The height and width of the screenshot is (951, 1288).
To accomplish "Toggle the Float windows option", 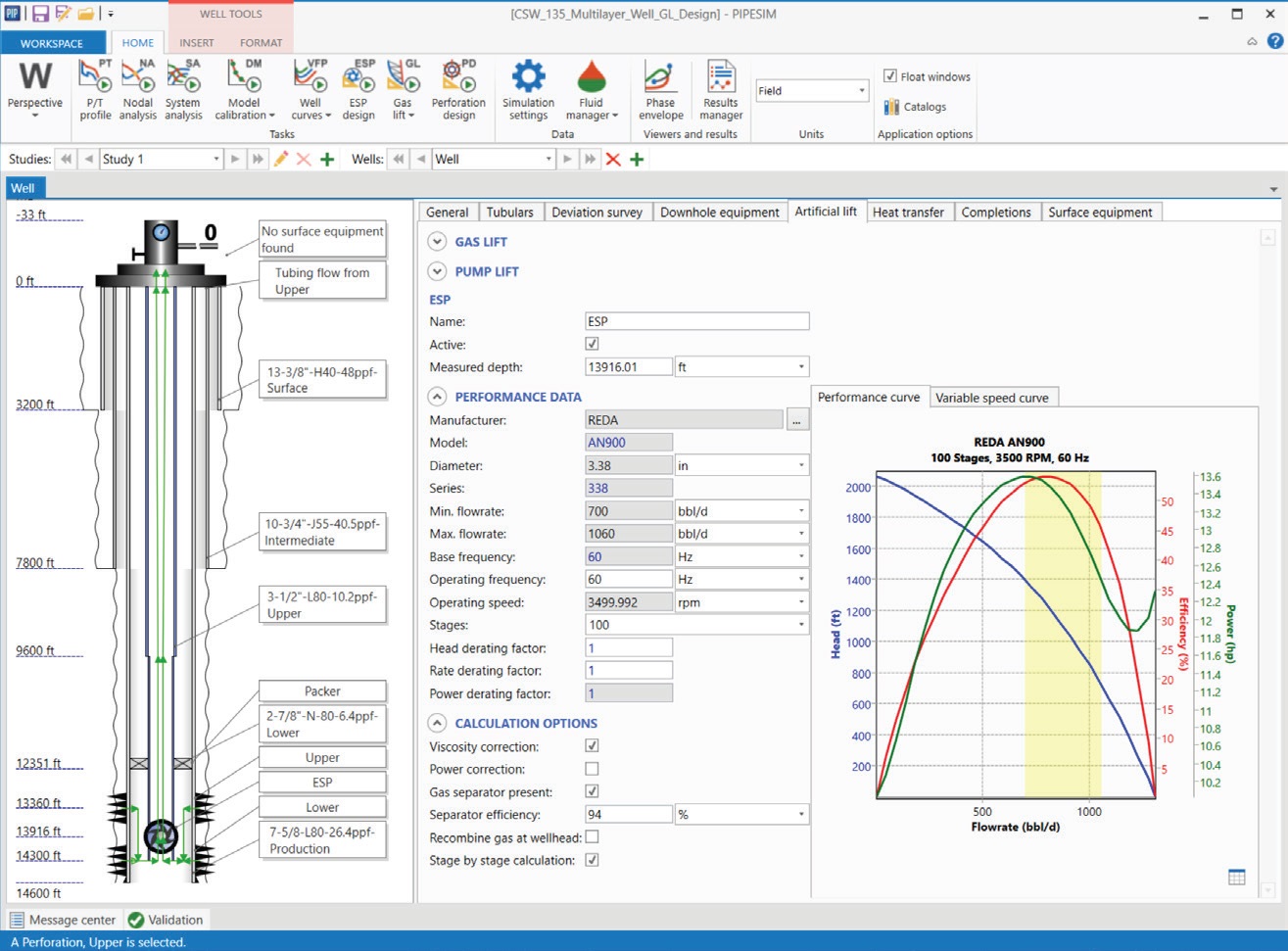I will coord(890,75).
